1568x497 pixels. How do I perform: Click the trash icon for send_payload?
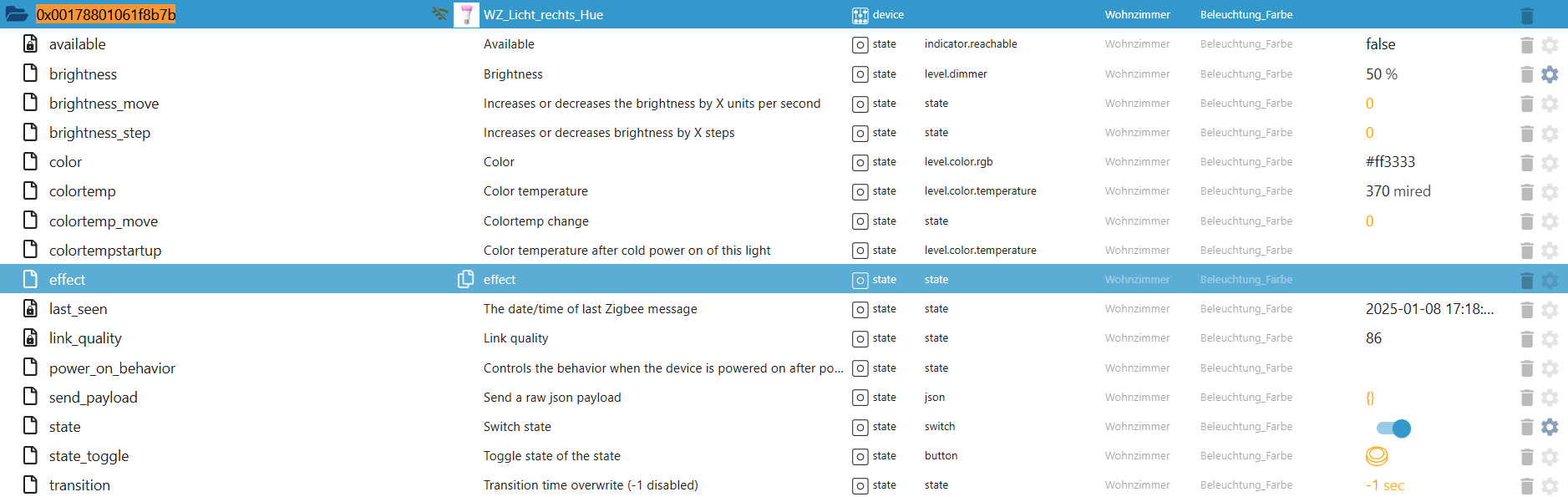(1527, 398)
